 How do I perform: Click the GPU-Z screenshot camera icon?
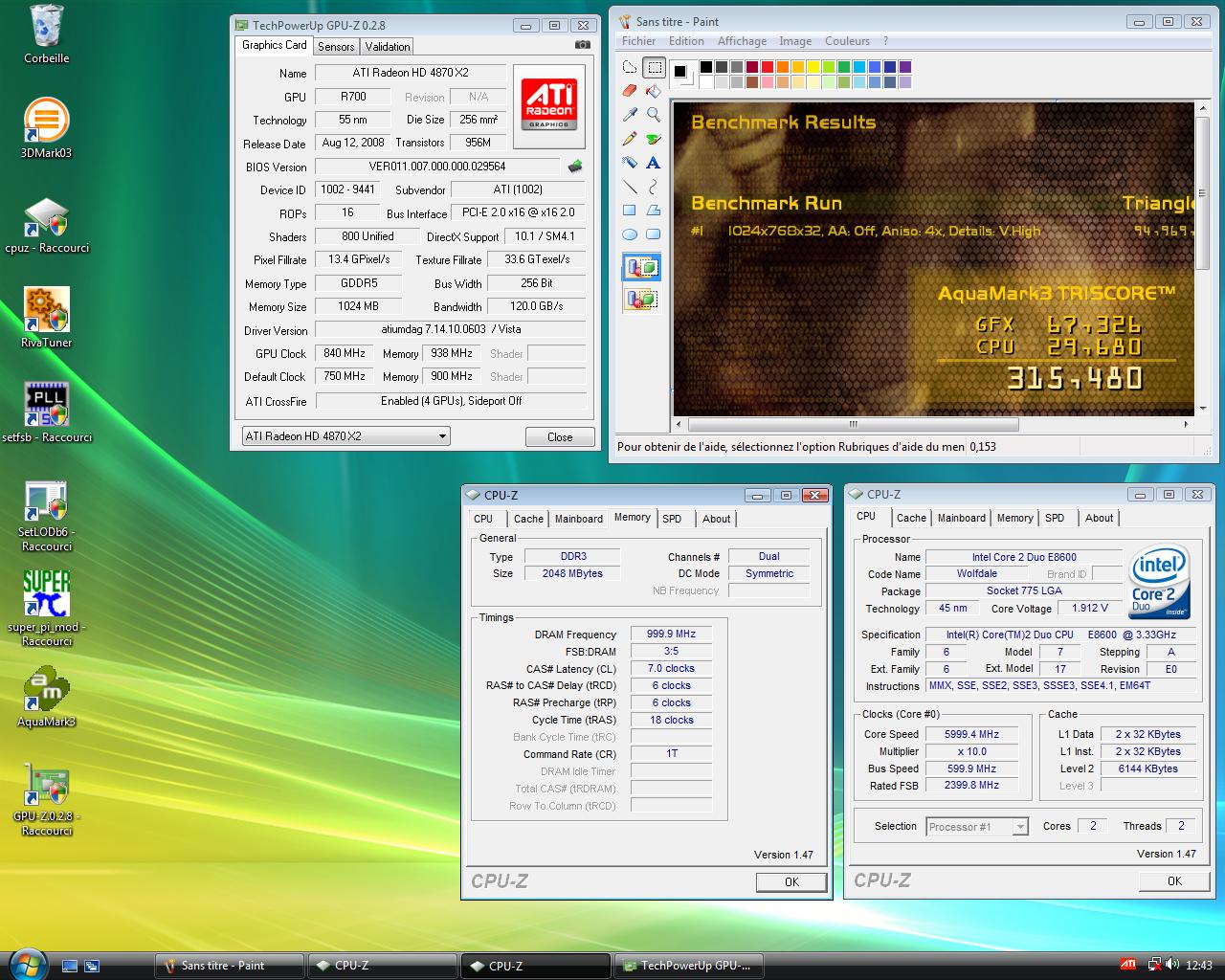coord(582,44)
